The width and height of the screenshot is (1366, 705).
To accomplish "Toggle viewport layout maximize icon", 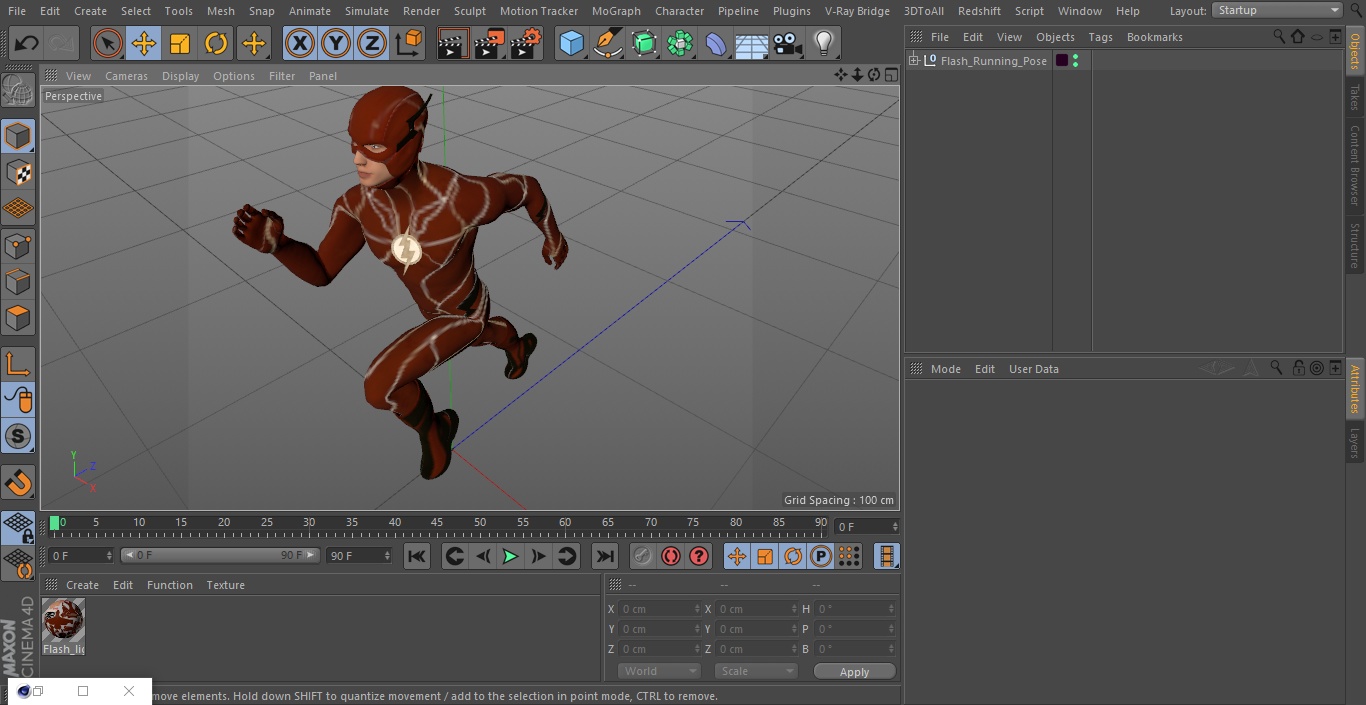I will point(891,75).
